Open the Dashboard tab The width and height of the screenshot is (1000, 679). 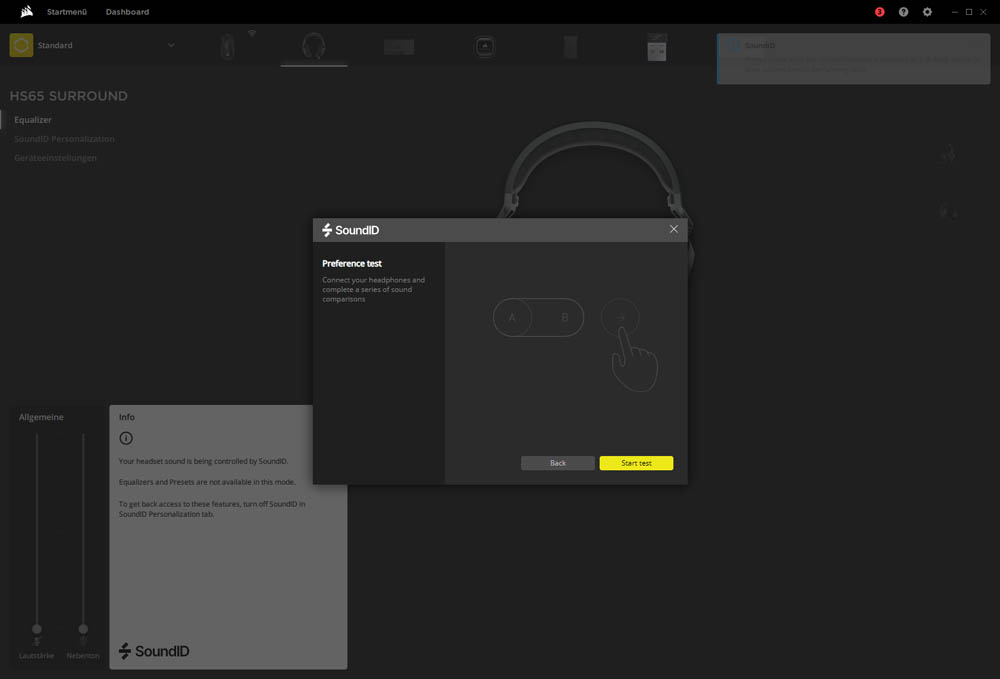[x=128, y=11]
